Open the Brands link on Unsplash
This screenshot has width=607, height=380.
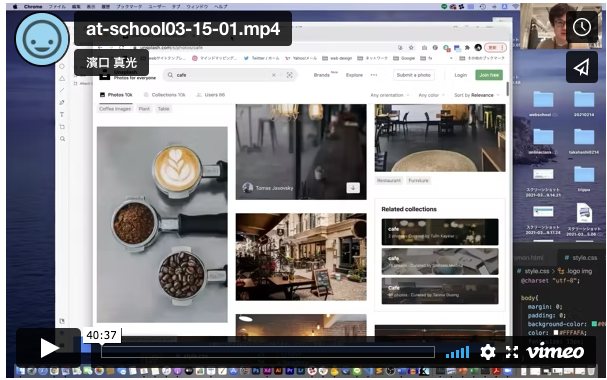tap(322, 75)
